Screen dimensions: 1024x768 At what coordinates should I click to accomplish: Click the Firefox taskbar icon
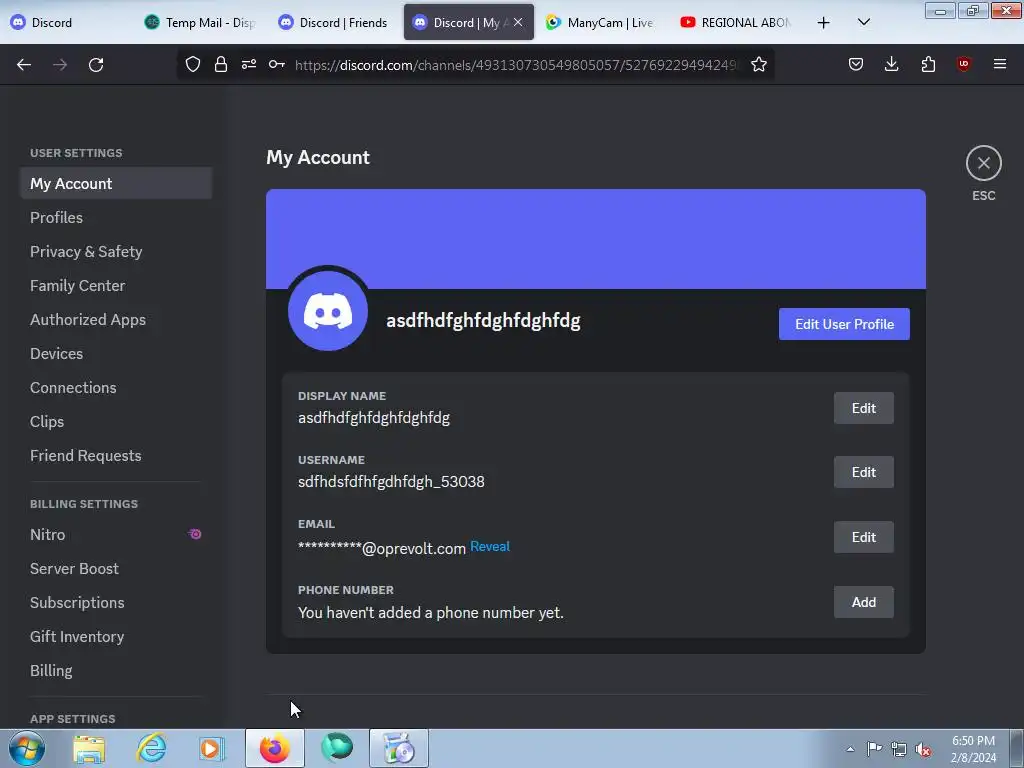click(274, 748)
